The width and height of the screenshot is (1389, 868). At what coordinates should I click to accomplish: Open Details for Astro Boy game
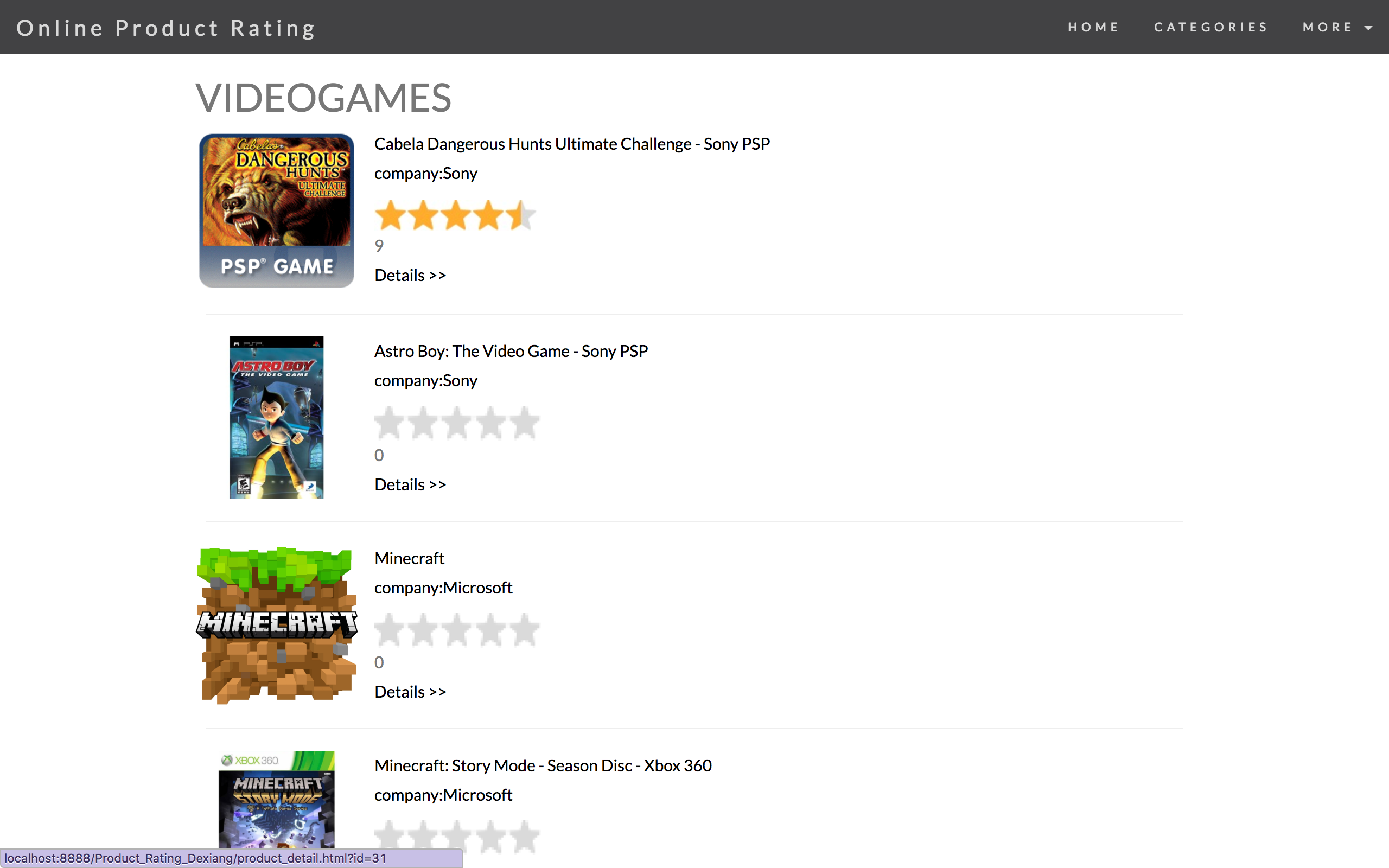pos(410,484)
